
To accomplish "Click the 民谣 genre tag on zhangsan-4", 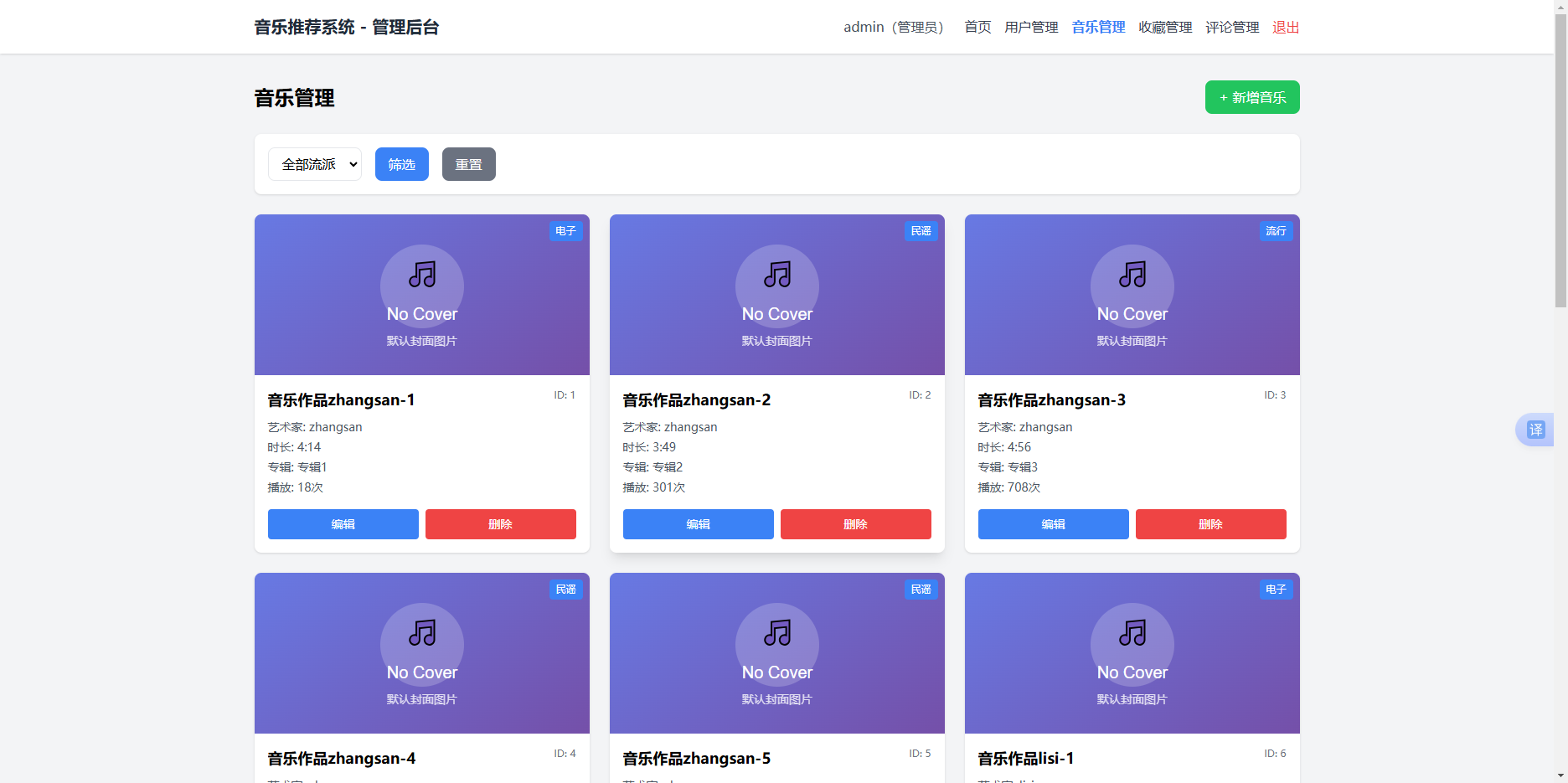I will click(x=566, y=590).
